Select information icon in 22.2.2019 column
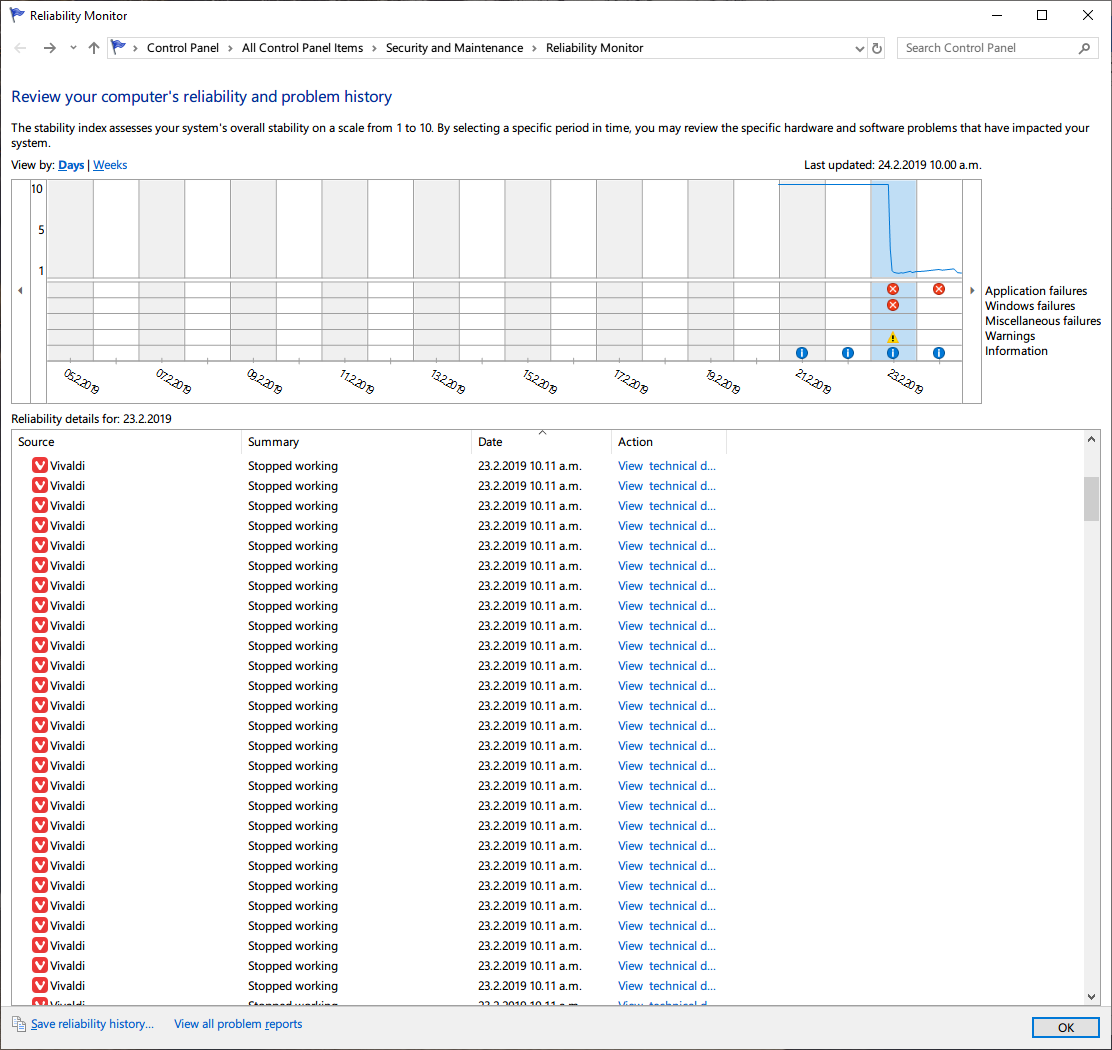This screenshot has width=1112, height=1050. pyautogui.click(x=847, y=352)
